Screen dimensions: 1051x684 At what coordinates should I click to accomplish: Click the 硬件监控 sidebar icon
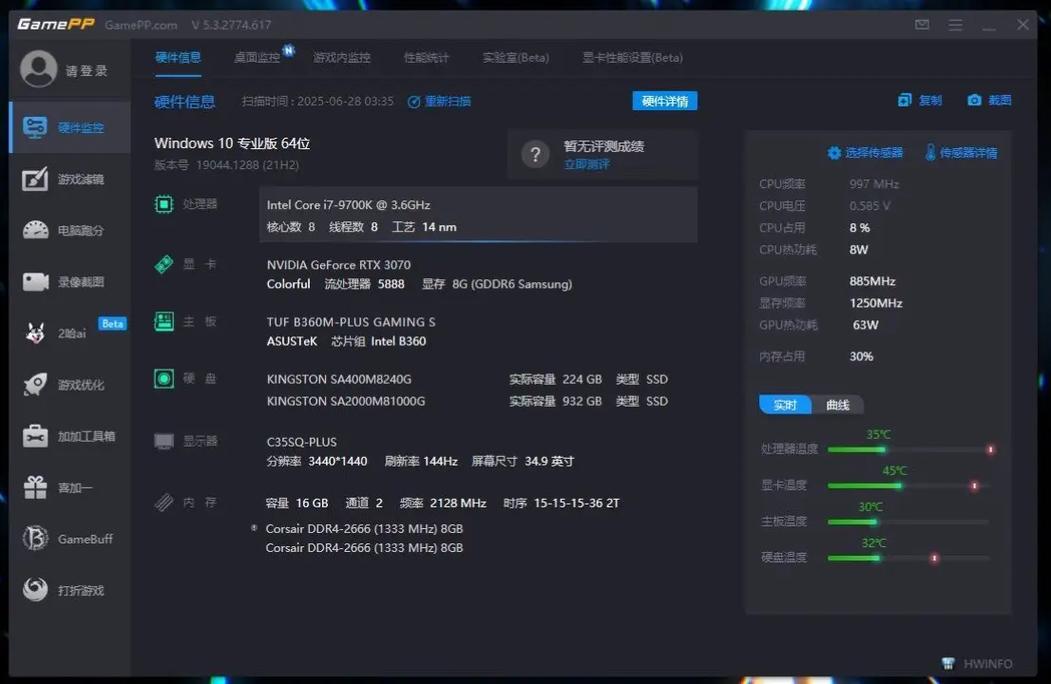[x=36, y=127]
